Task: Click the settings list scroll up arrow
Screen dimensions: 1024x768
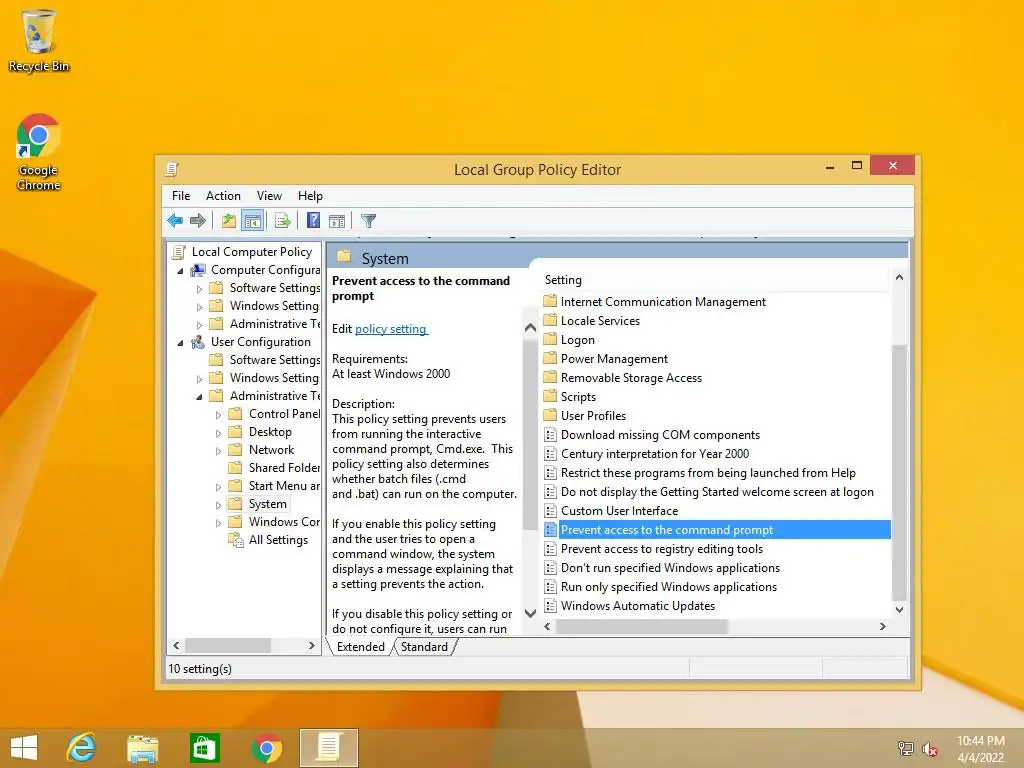Action: [899, 278]
